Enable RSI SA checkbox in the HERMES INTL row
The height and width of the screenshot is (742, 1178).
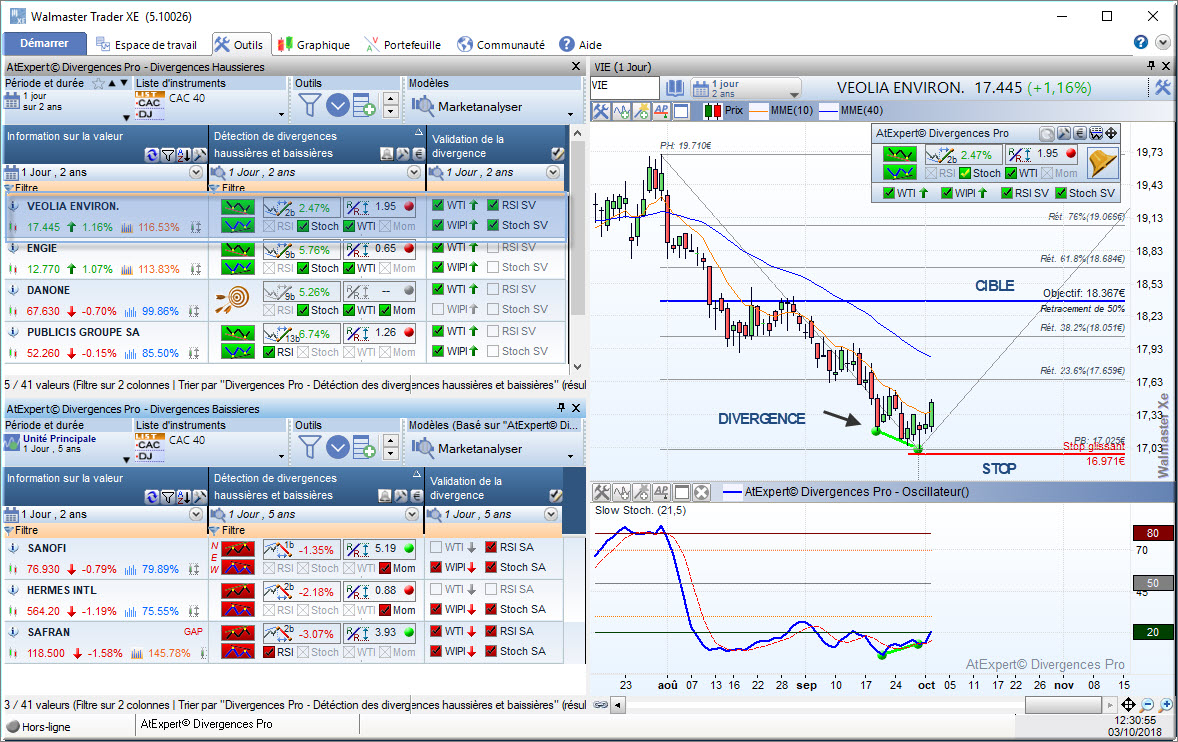(x=491, y=590)
